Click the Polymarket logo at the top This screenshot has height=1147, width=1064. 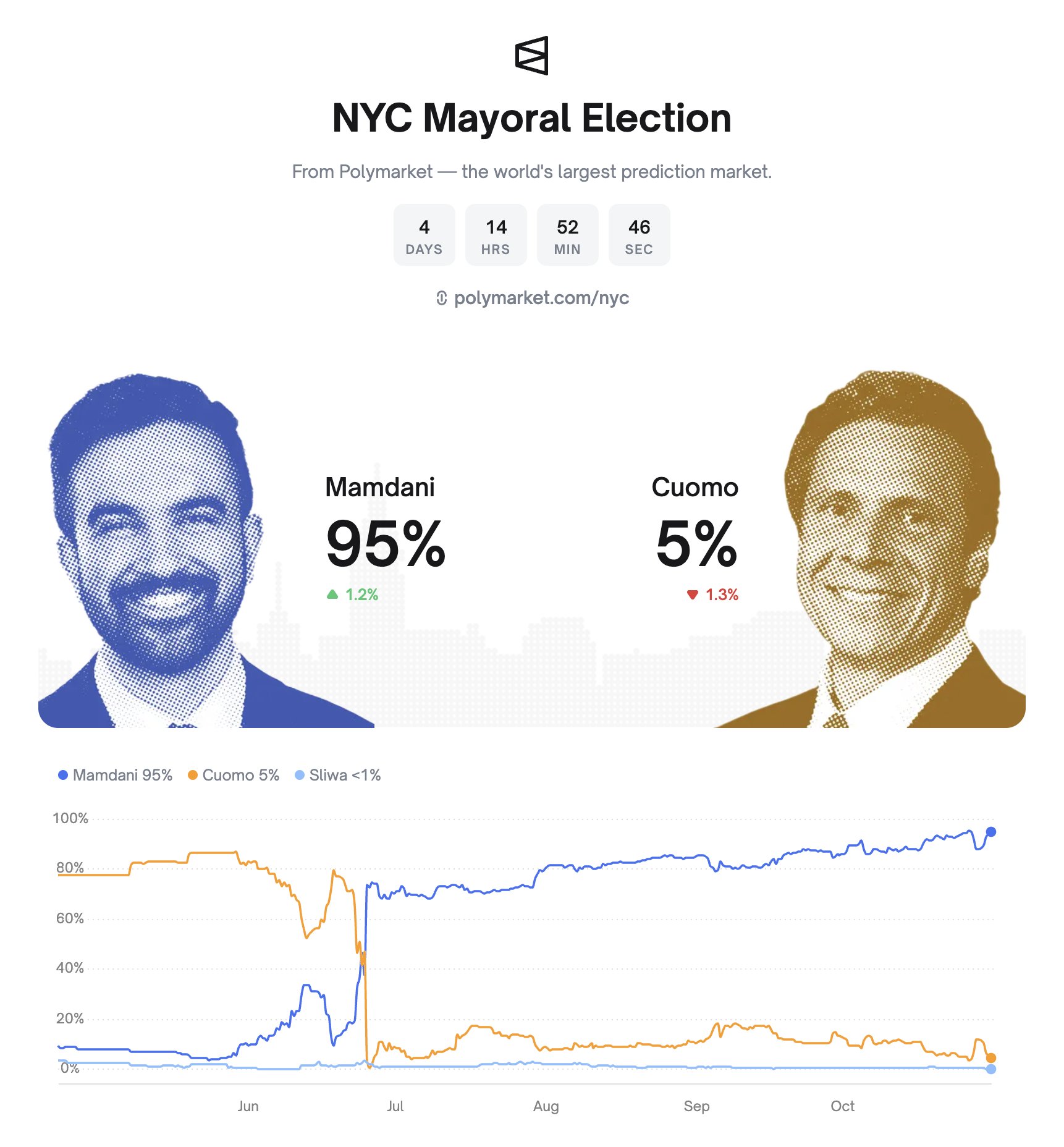click(531, 56)
